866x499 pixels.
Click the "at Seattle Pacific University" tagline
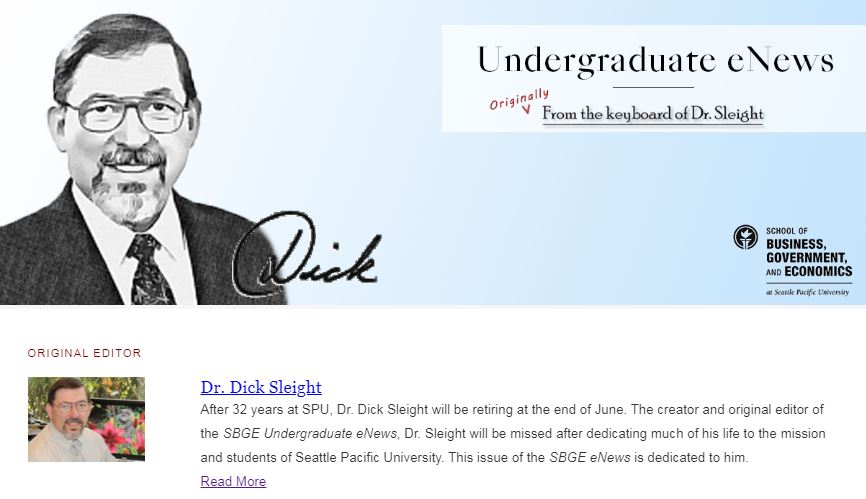807,292
